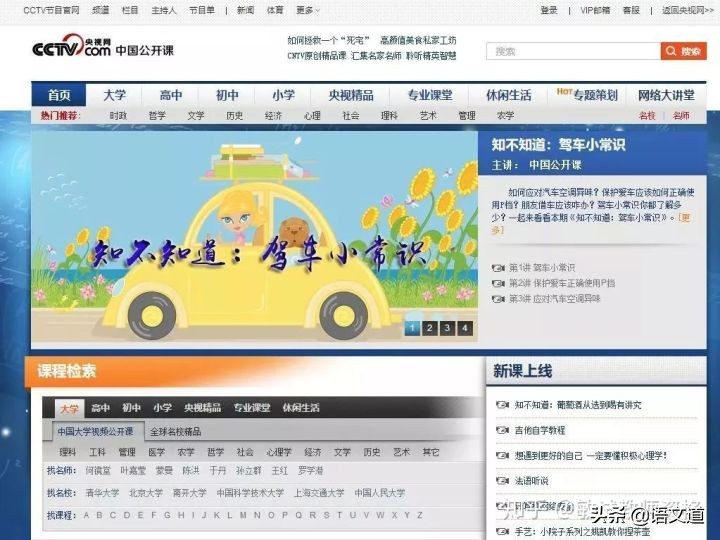Click 哲学 in hot recommendations

click(x=157, y=116)
